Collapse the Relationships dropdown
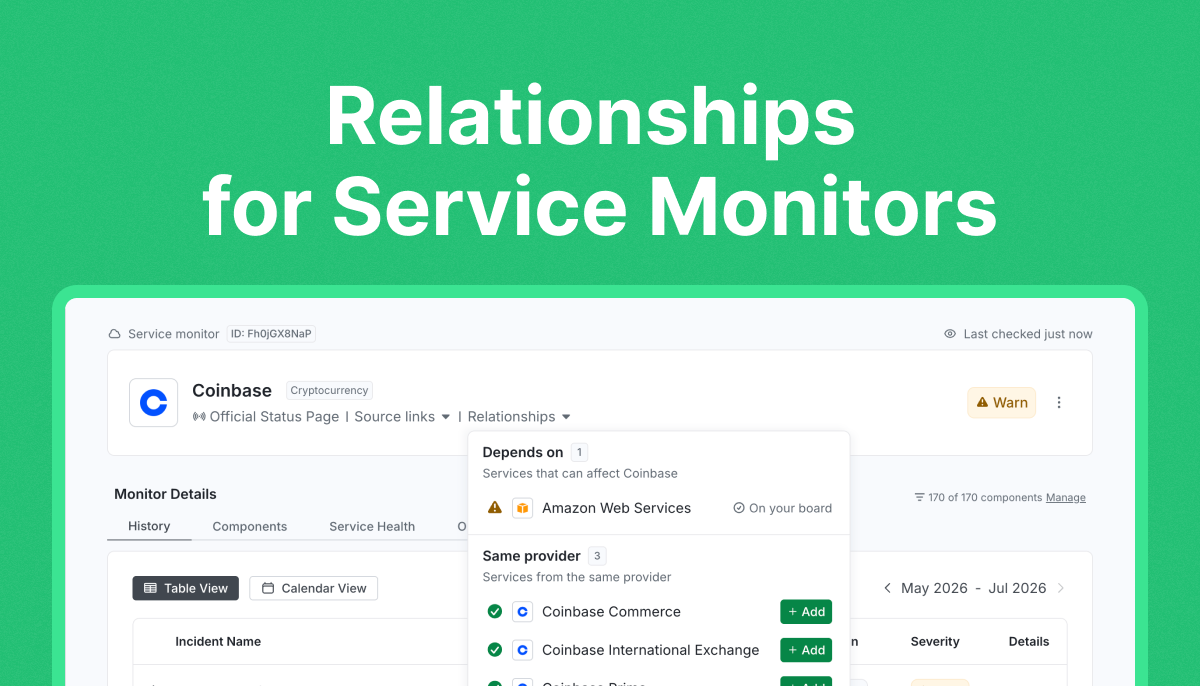The width and height of the screenshot is (1200, 686). [x=520, y=417]
